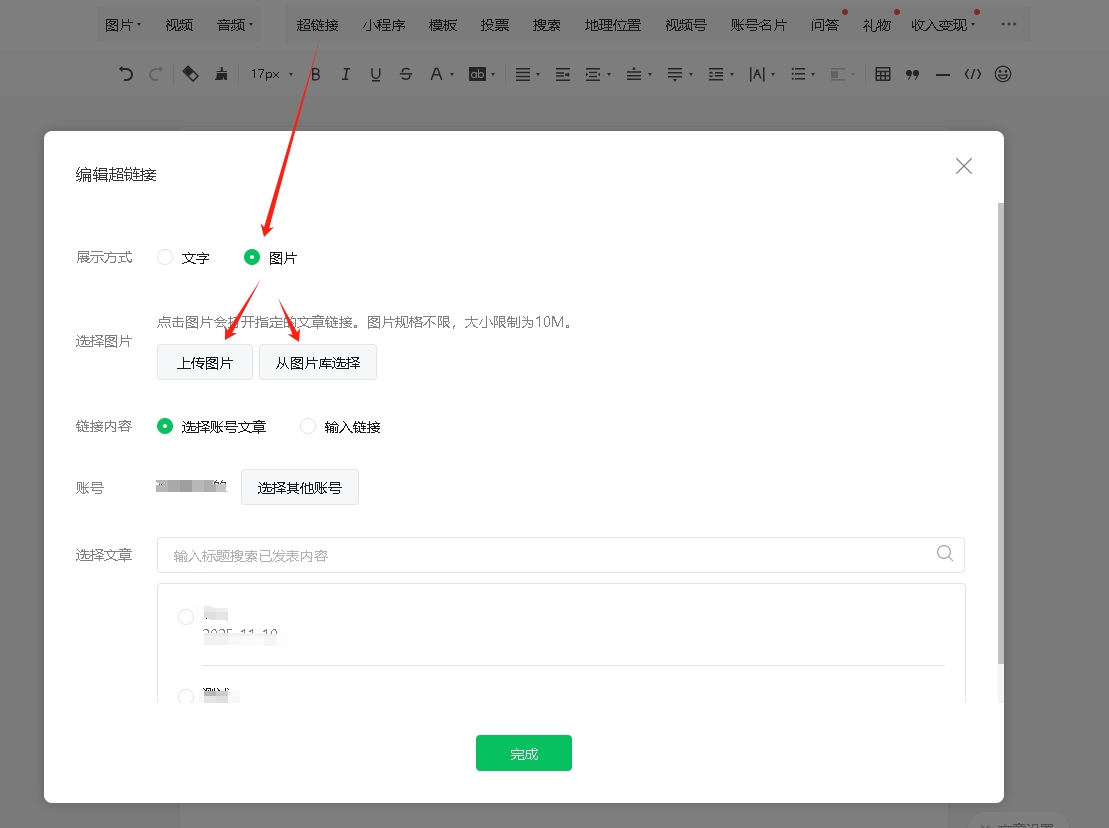Expand the 收入变现 dropdown menu

click(x=944, y=25)
